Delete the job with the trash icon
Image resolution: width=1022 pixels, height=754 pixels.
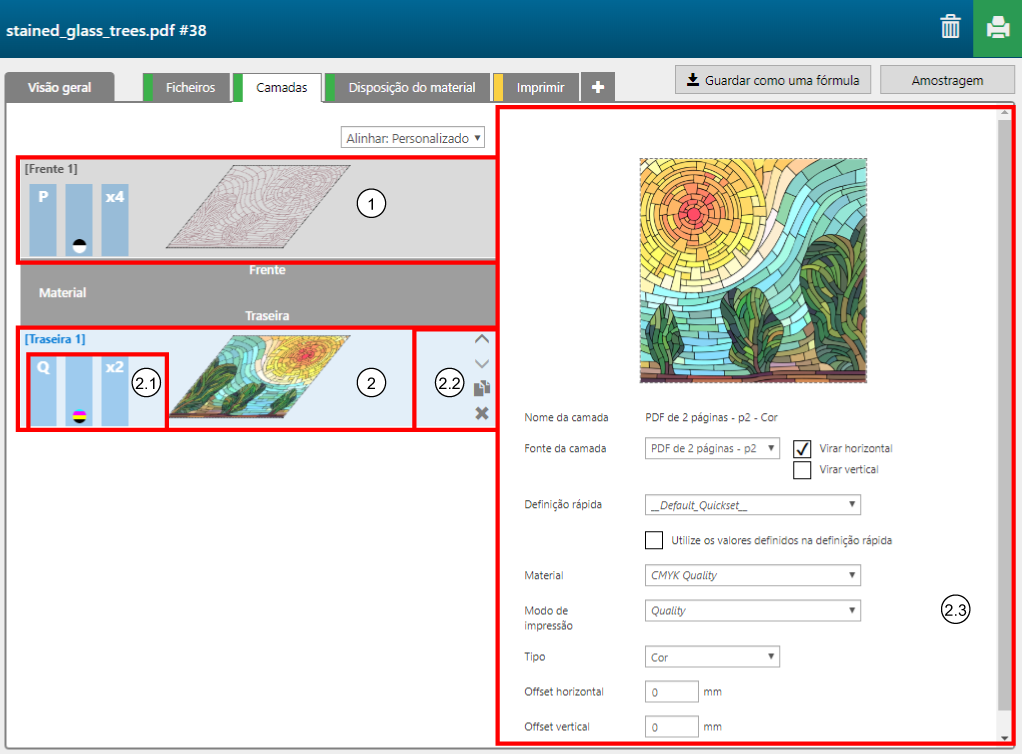pyautogui.click(x=950, y=27)
